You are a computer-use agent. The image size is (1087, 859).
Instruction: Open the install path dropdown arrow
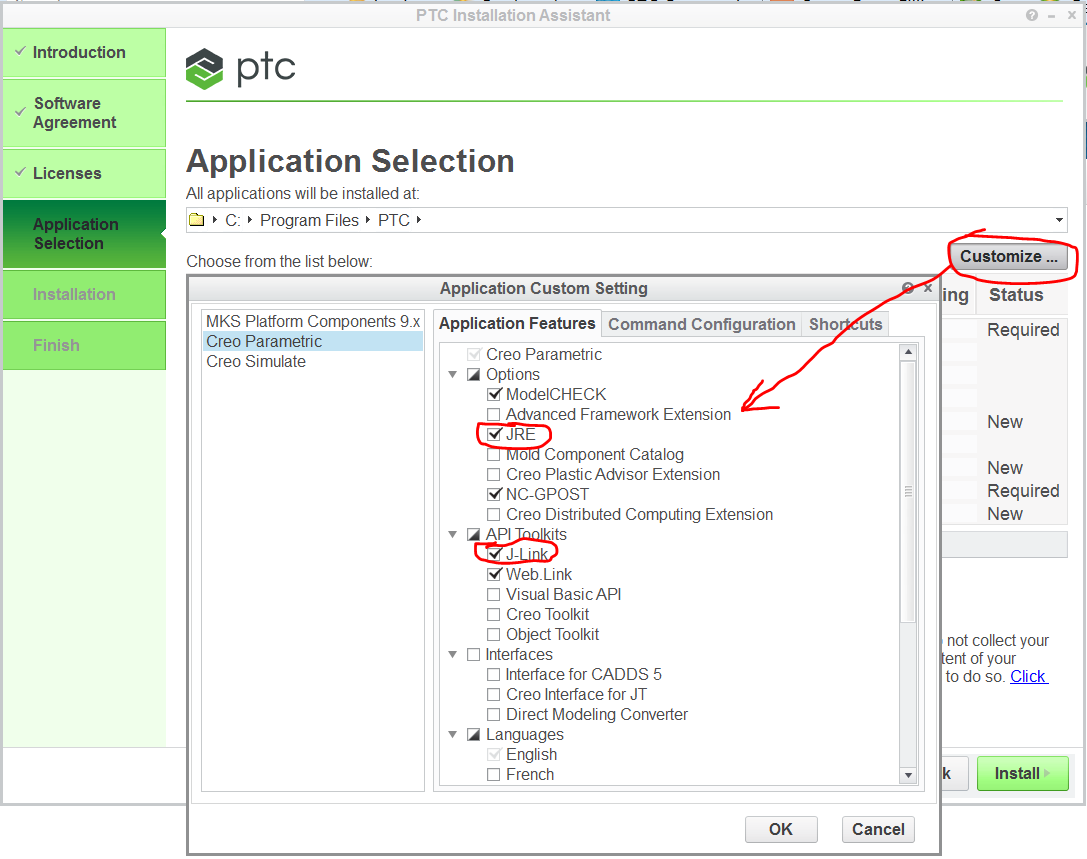pyautogui.click(x=1059, y=220)
